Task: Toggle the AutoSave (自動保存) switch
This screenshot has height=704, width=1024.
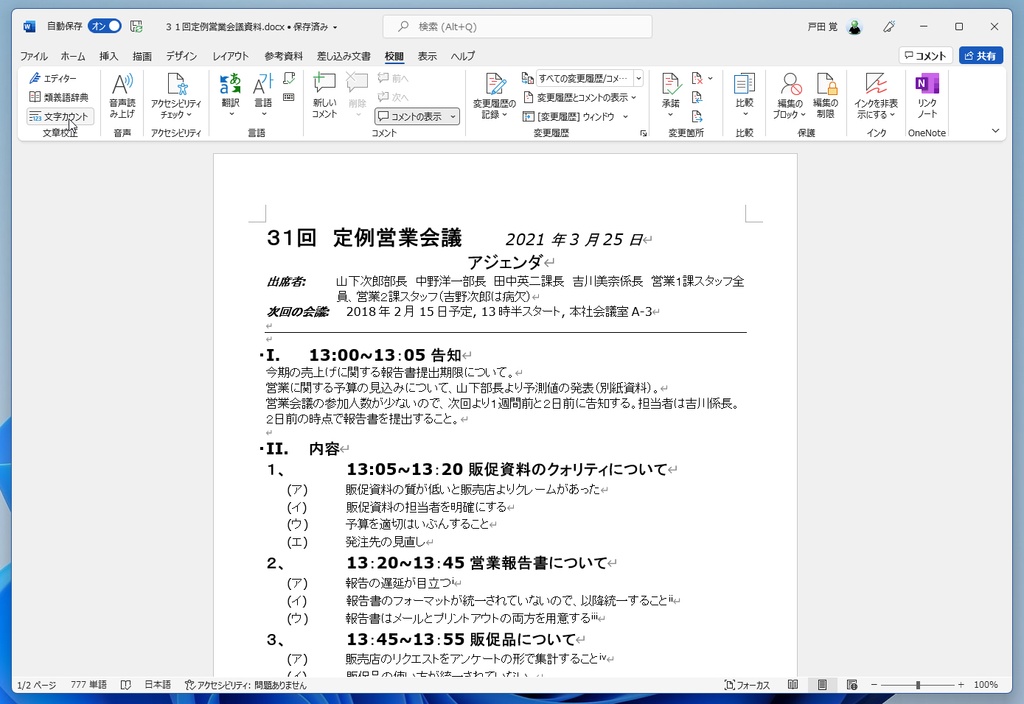Action: 105,26
